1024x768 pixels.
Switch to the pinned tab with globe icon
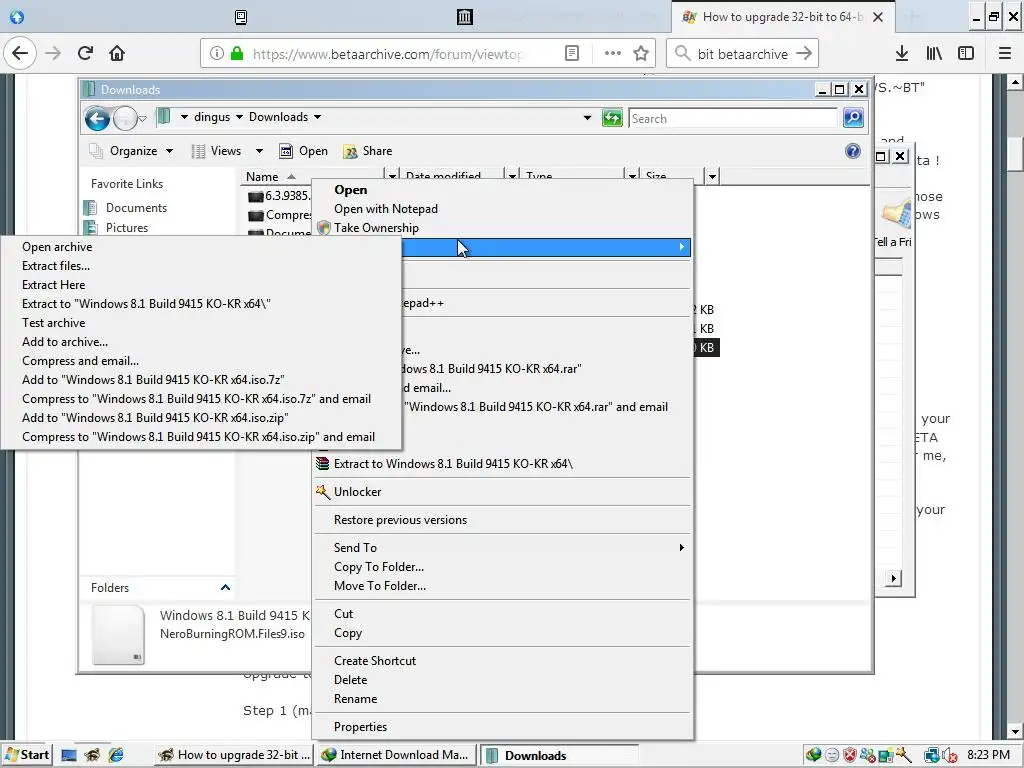17,17
